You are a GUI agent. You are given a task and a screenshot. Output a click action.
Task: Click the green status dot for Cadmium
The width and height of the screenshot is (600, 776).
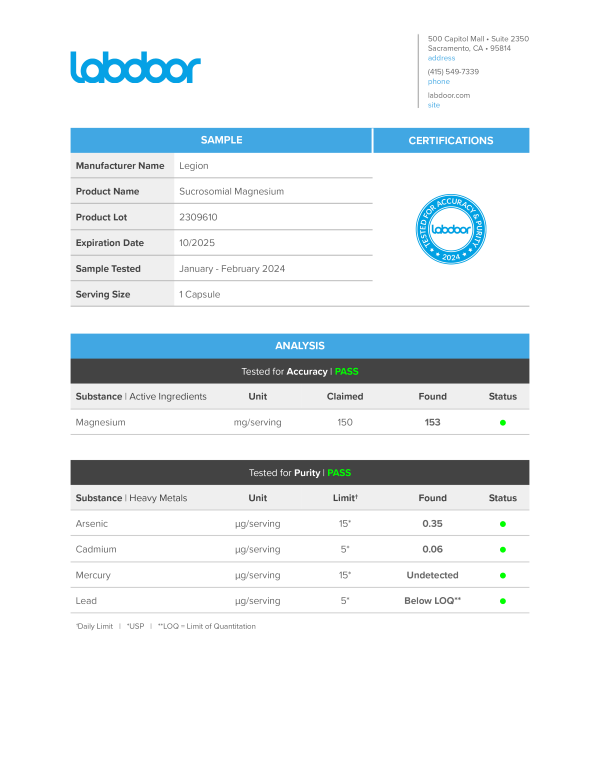pos(502,550)
